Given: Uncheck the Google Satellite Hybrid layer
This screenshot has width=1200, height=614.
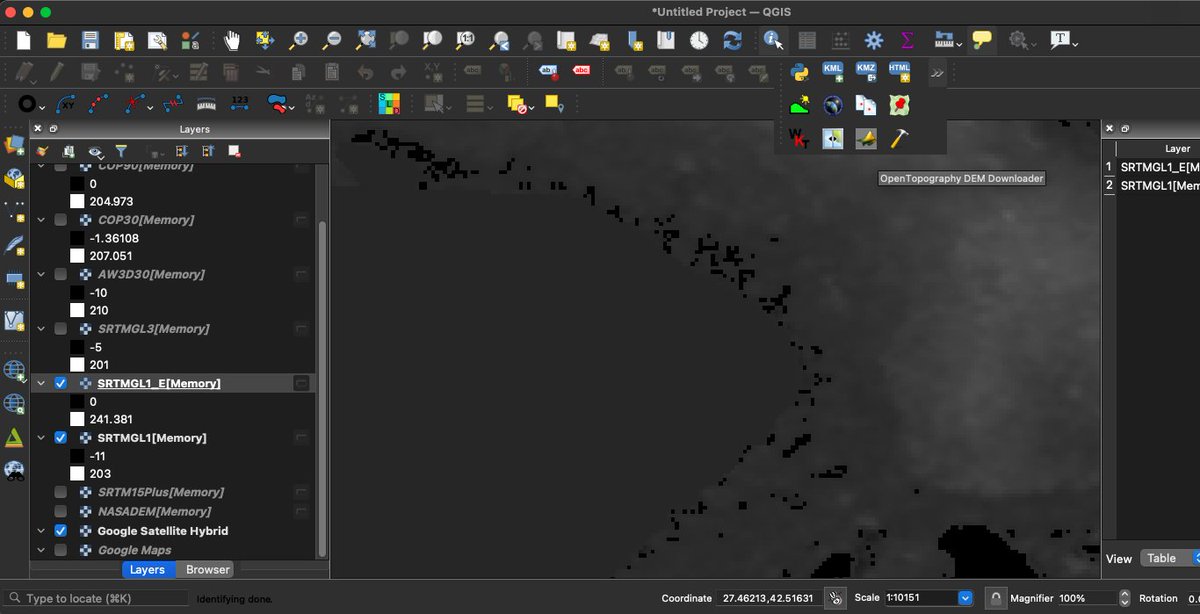Looking at the screenshot, I should [x=61, y=531].
